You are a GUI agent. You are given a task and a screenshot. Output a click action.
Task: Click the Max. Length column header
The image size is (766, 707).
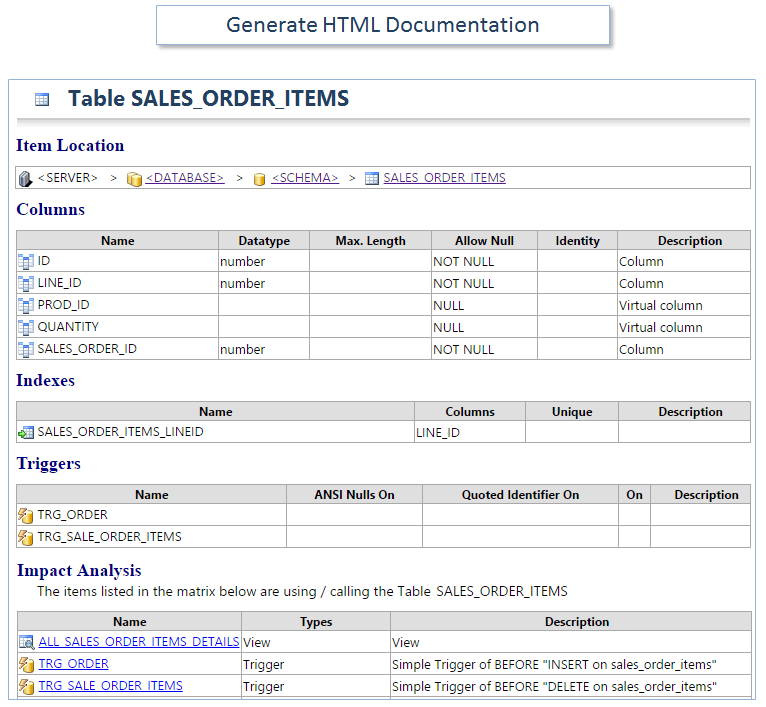[370, 240]
